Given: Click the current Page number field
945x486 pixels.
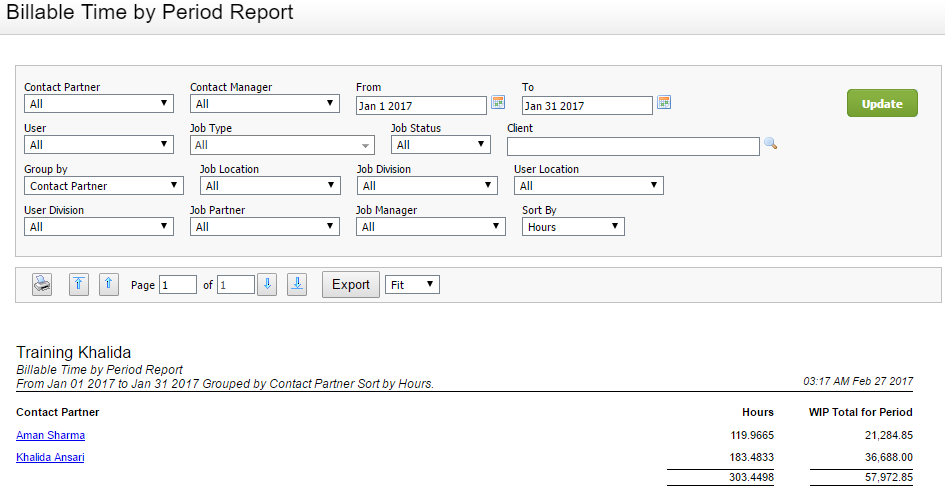Looking at the screenshot, I should pyautogui.click(x=178, y=285).
